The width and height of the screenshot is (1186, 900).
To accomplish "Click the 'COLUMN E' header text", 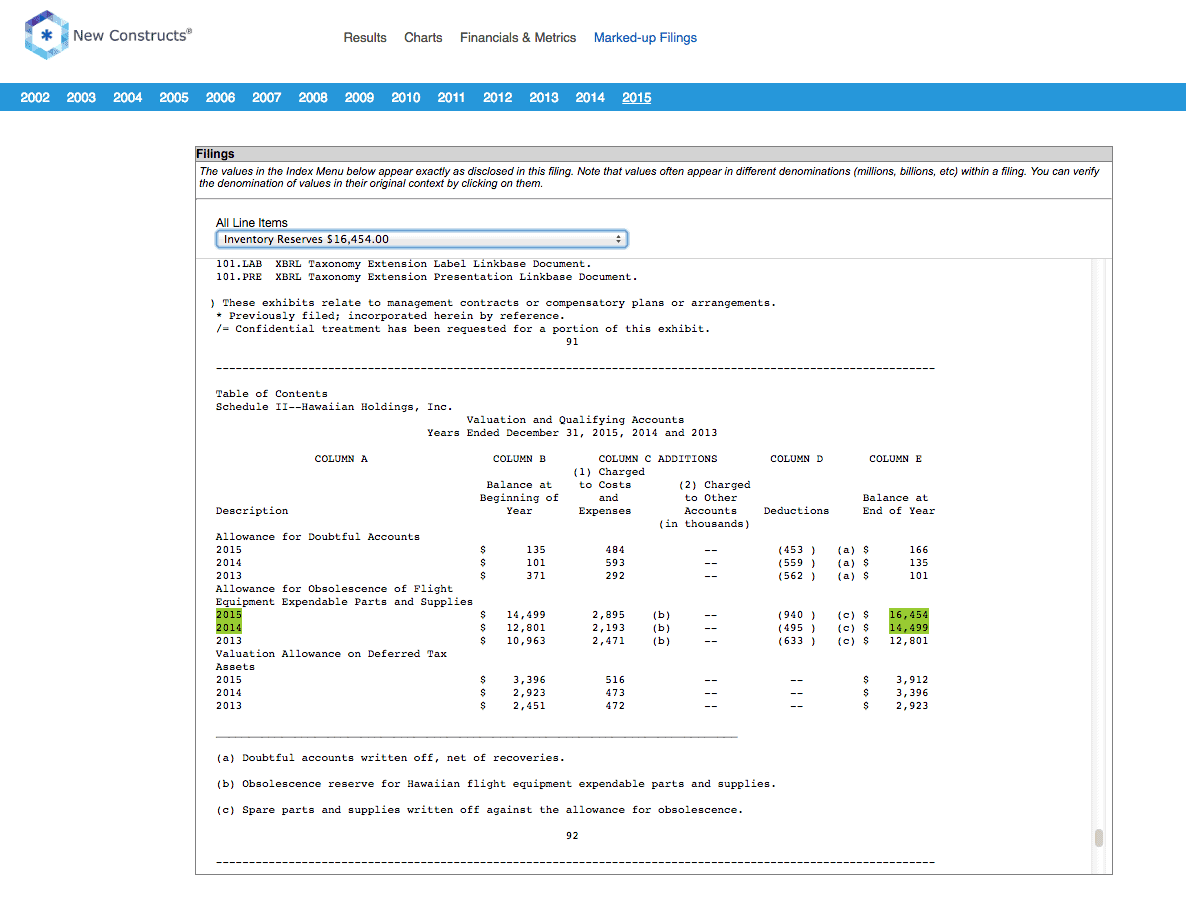I will coord(896,459).
